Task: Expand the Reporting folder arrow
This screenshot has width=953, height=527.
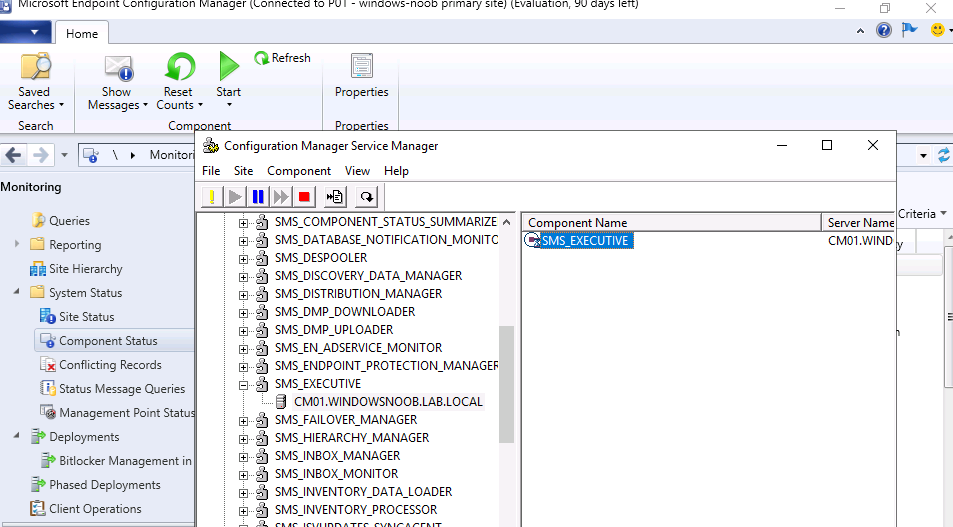Action: pyautogui.click(x=16, y=244)
